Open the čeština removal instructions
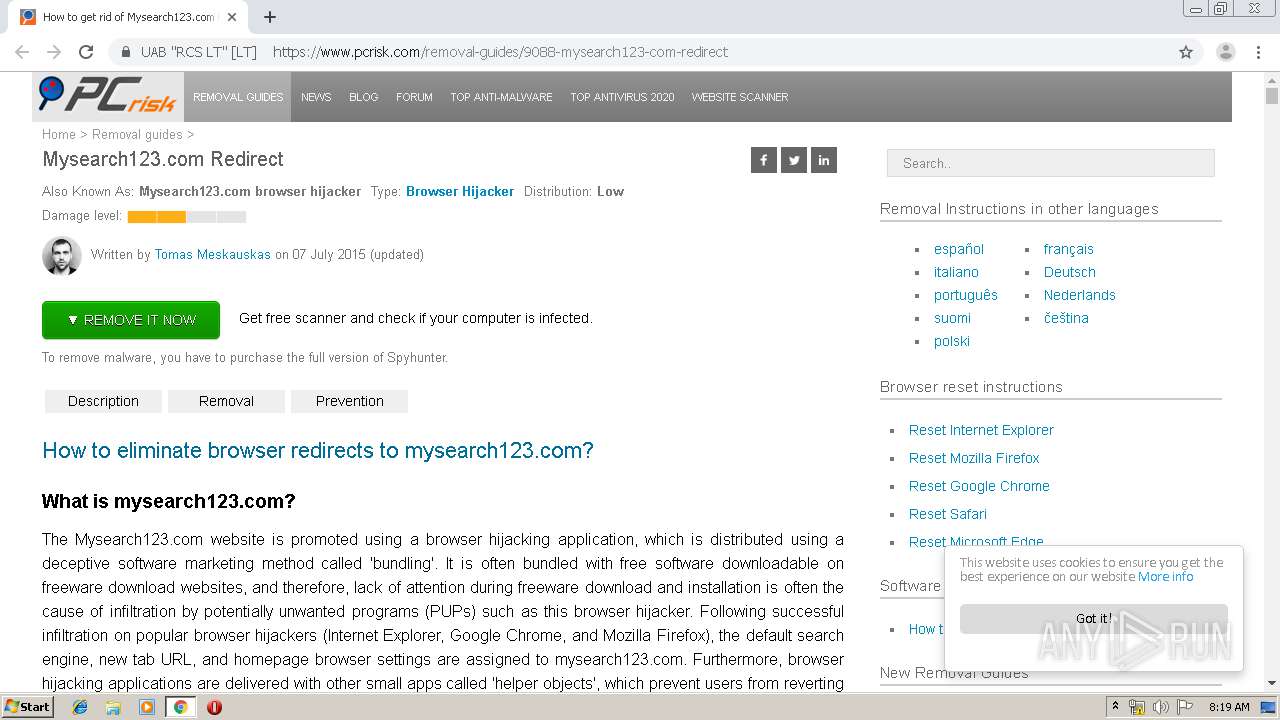The image size is (1280, 720). coord(1066,318)
